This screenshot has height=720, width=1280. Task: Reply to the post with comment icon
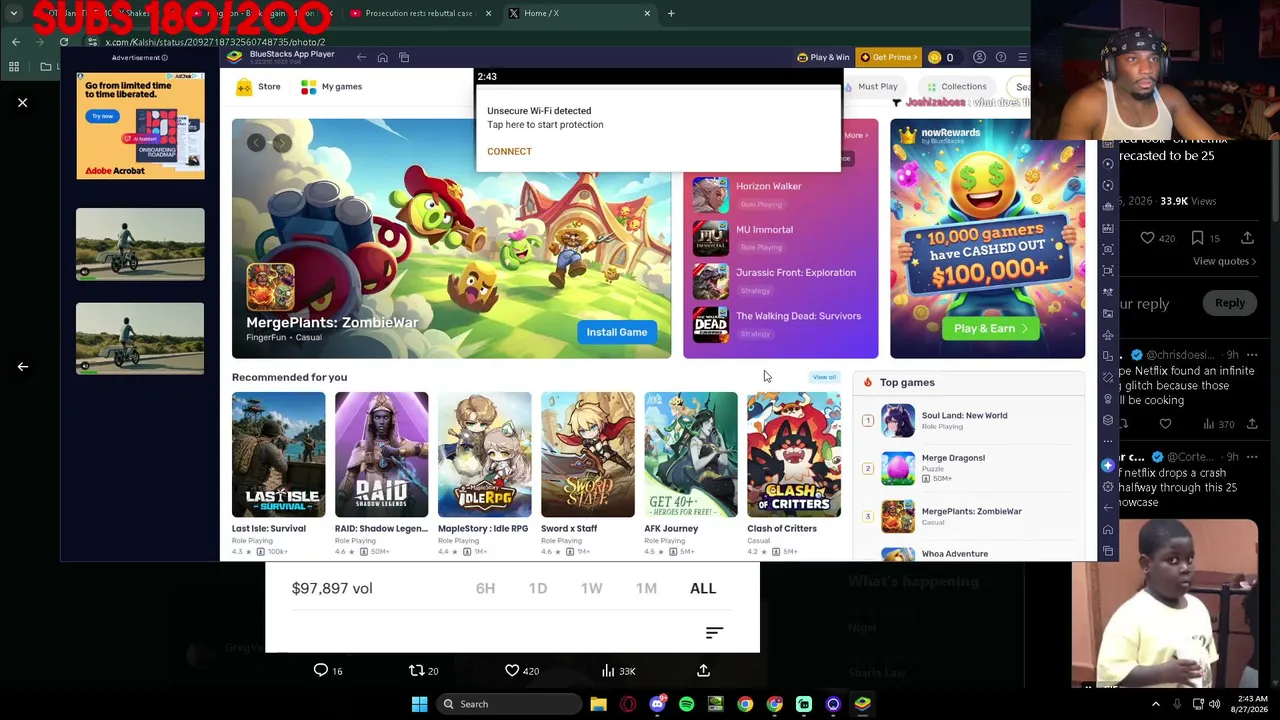click(328, 671)
